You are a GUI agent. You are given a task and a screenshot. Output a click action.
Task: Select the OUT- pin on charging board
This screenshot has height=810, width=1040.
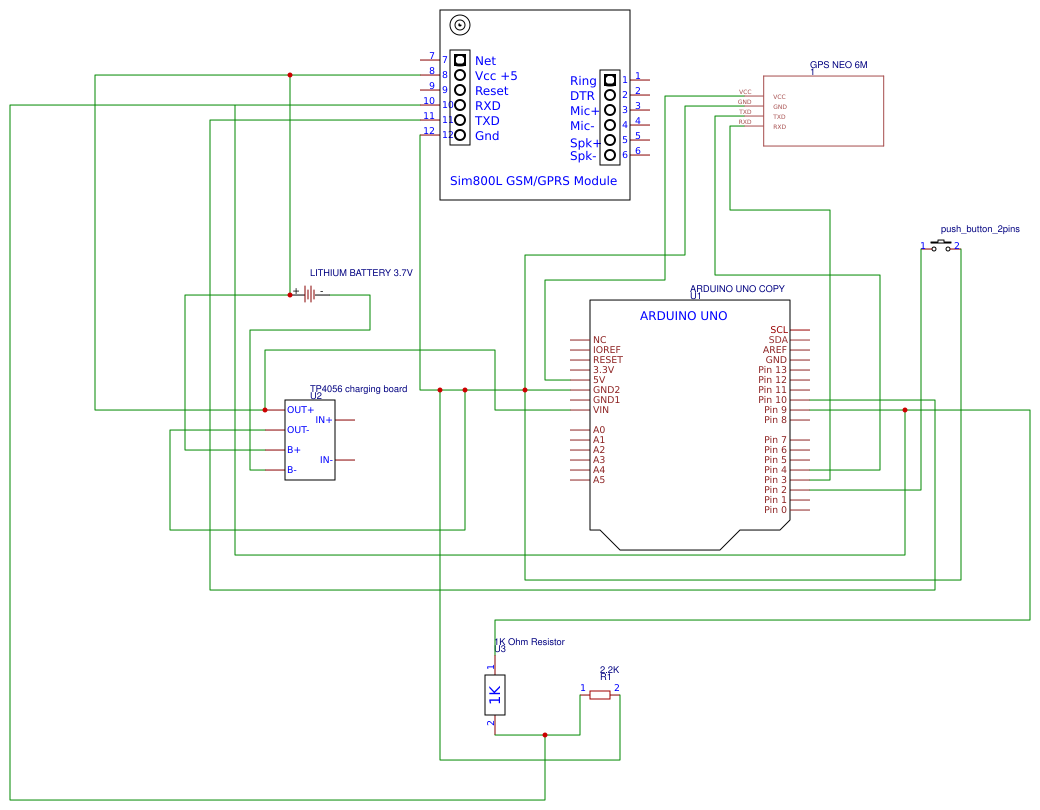tap(298, 430)
